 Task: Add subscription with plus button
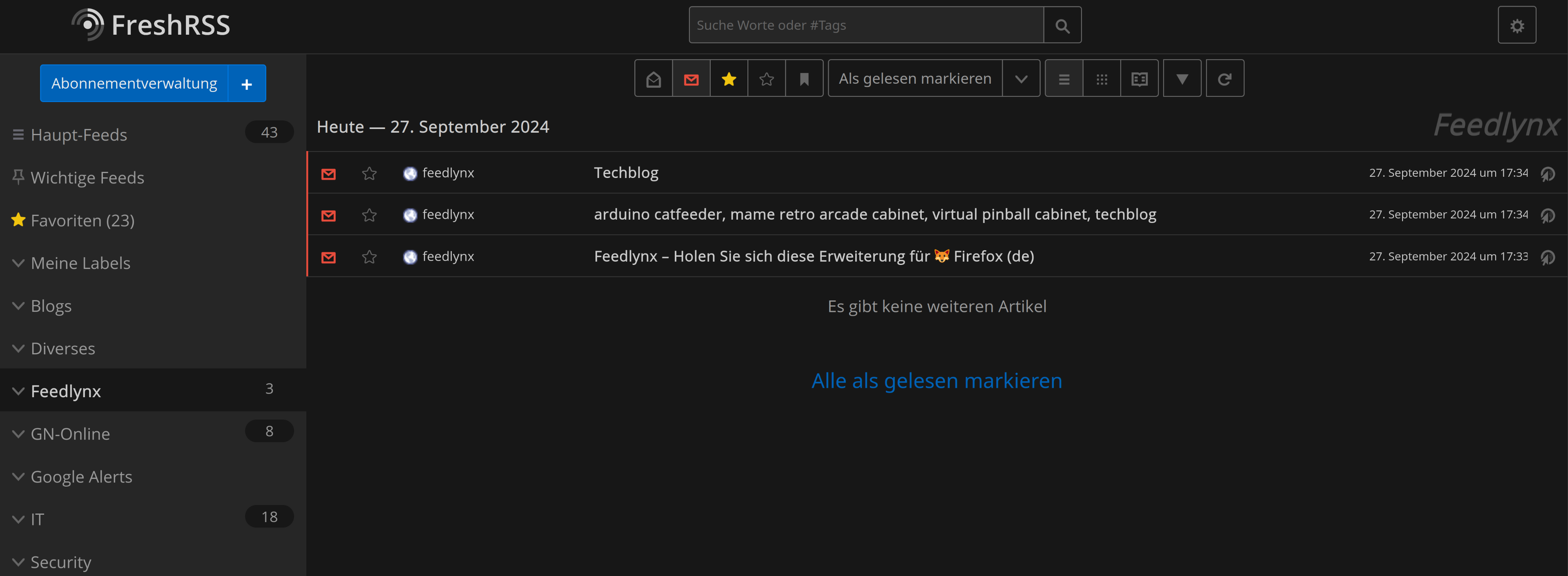pos(247,83)
